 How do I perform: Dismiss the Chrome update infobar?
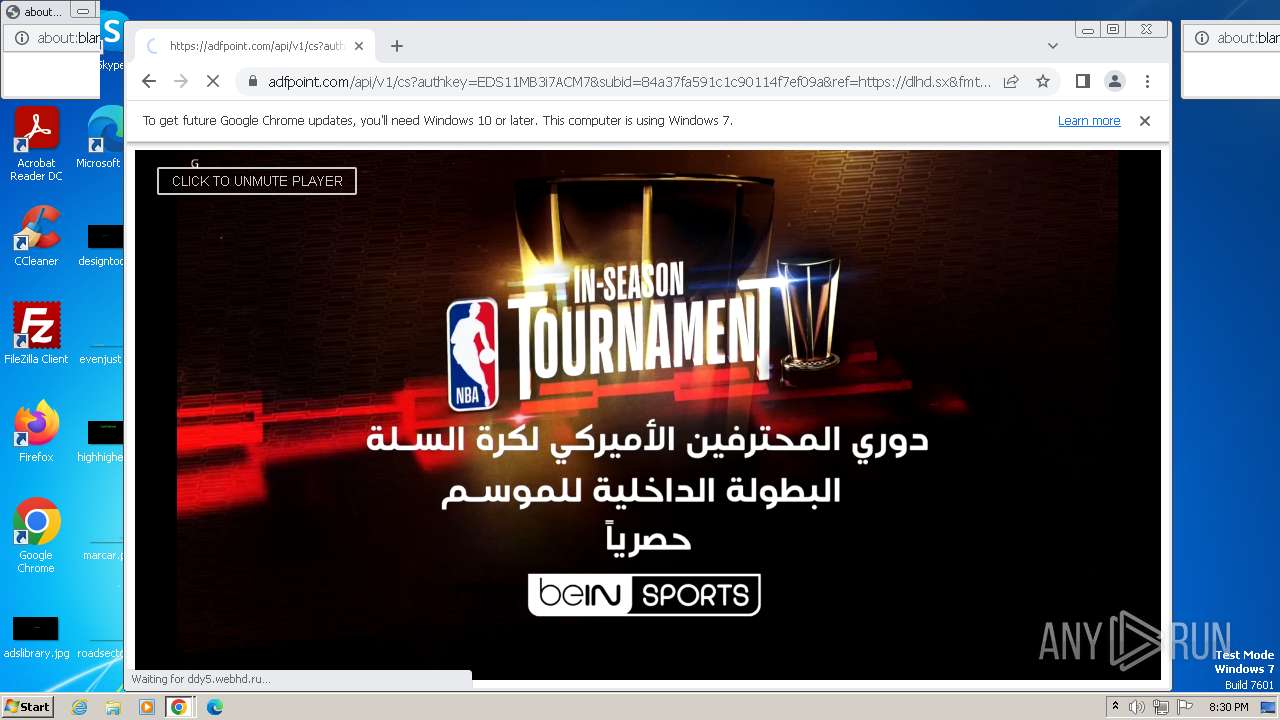point(1145,121)
